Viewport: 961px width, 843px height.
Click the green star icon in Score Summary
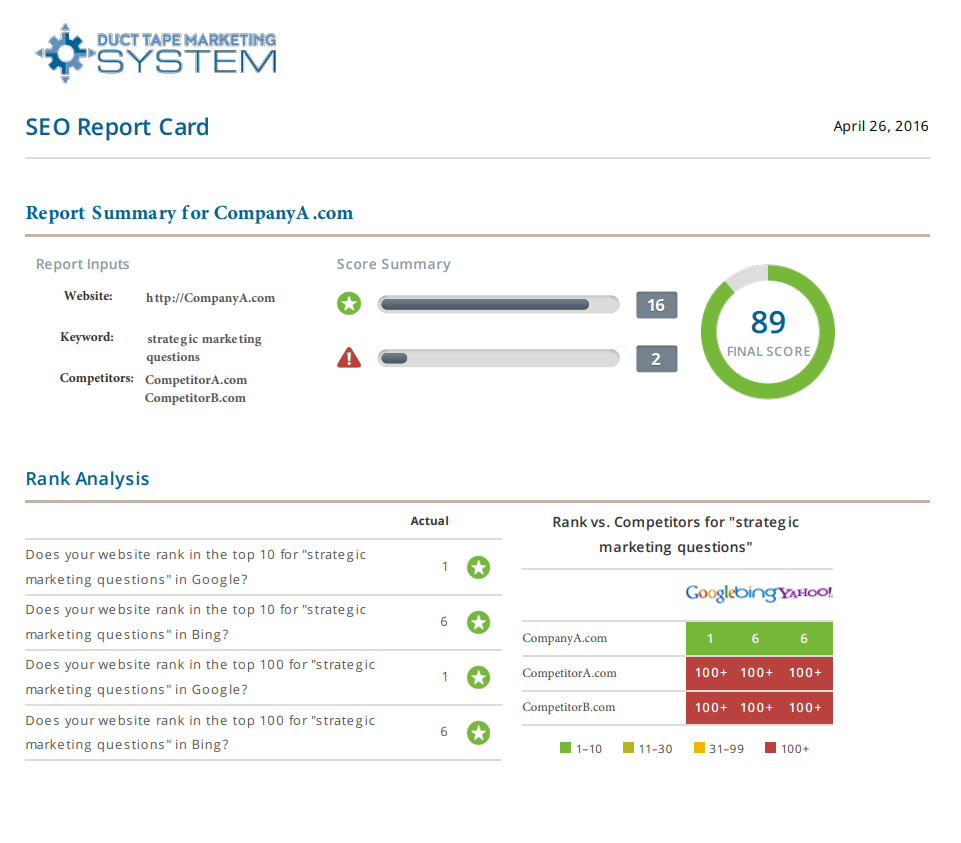point(349,303)
